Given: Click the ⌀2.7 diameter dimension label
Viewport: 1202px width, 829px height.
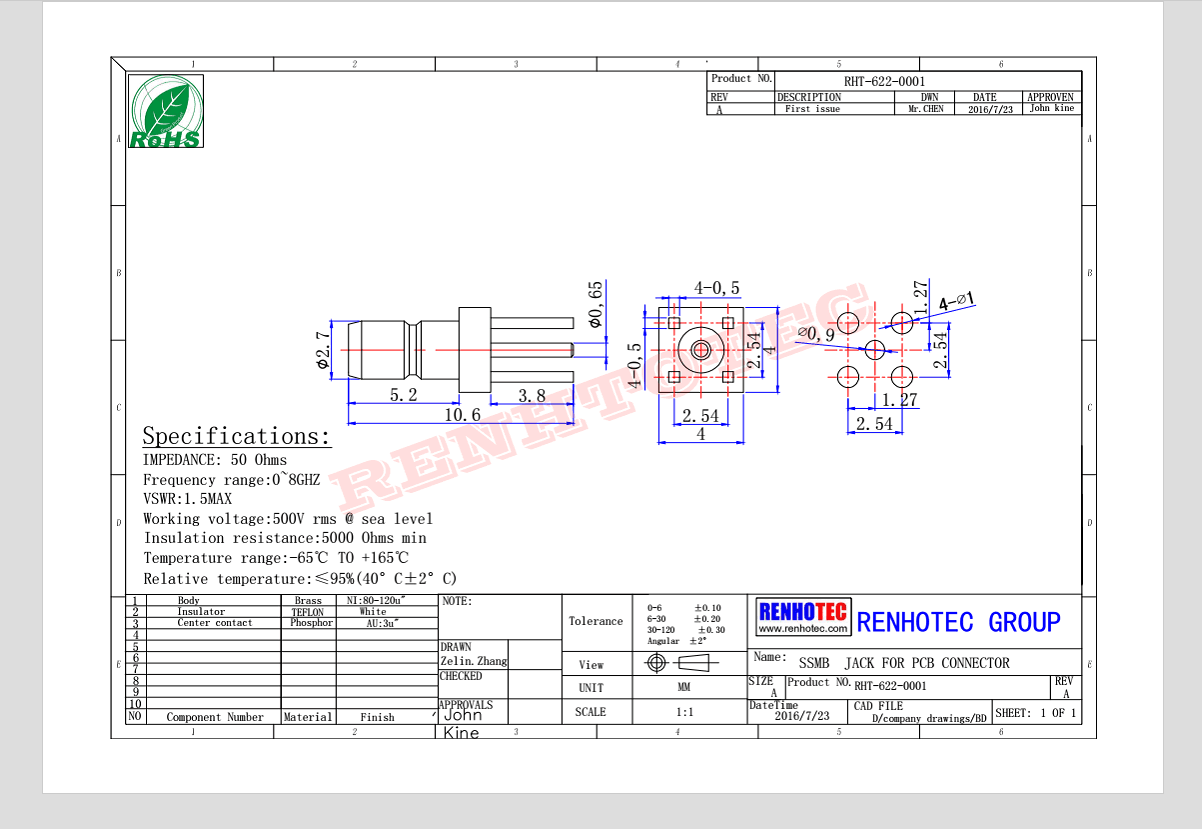Looking at the screenshot, I should coord(323,350).
